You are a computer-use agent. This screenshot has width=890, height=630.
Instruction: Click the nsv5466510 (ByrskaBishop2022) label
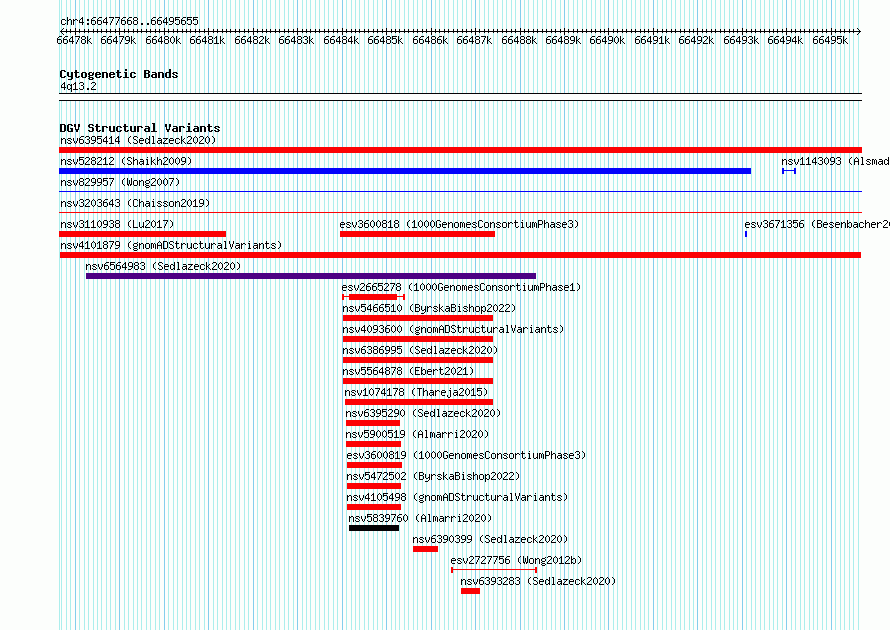pyautogui.click(x=429, y=308)
